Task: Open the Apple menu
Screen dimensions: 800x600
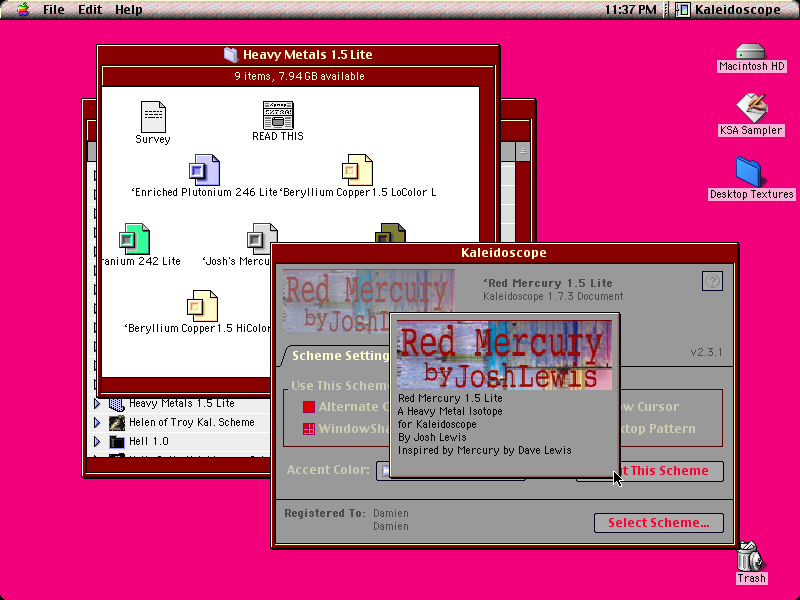Action: (22, 9)
